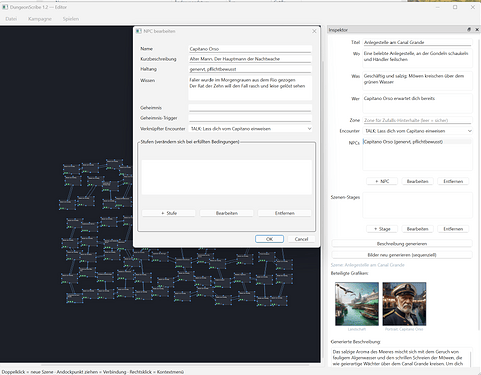Click the Wer description field
This screenshot has width=481, height=375.
click(x=417, y=103)
